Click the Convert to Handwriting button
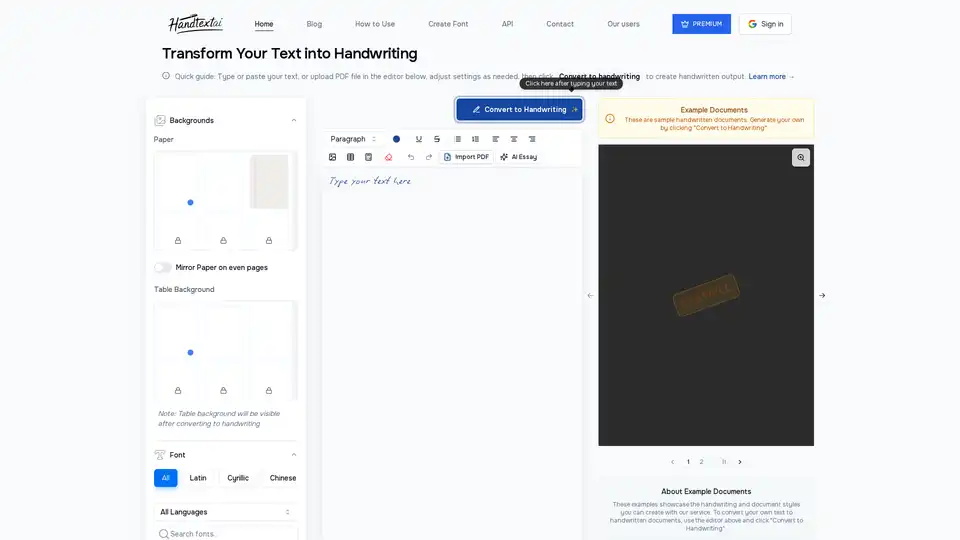Image resolution: width=960 pixels, height=540 pixels. pyautogui.click(x=519, y=109)
